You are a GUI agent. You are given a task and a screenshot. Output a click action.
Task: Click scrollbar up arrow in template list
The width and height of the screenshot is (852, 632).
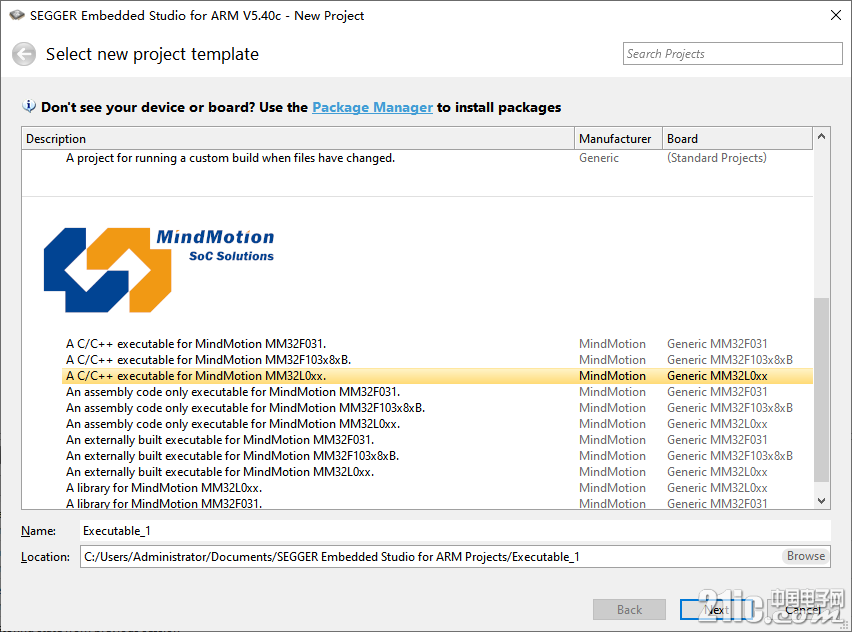[x=822, y=136]
